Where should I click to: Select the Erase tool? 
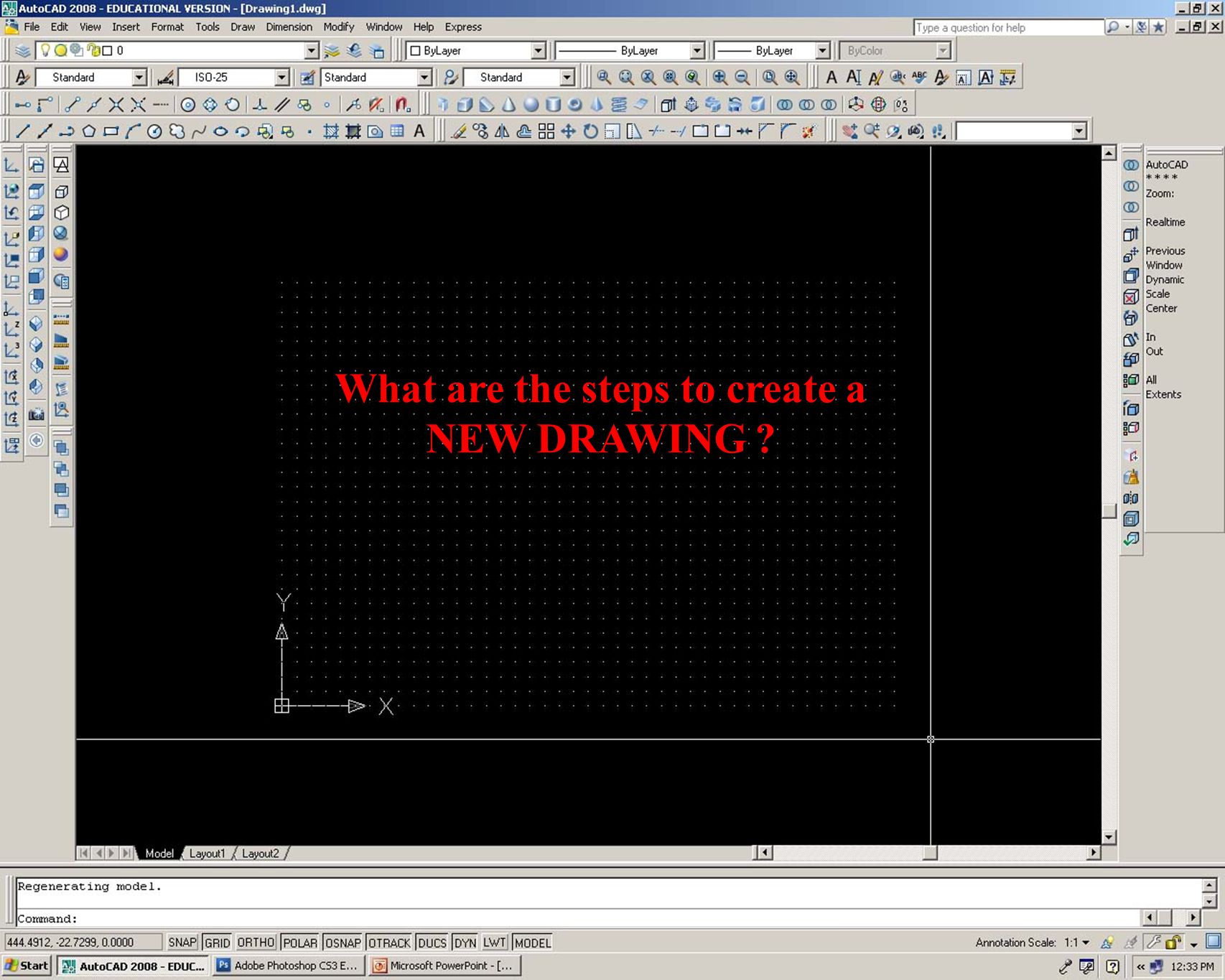click(x=459, y=131)
